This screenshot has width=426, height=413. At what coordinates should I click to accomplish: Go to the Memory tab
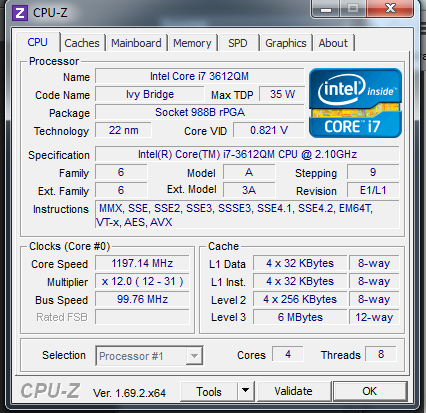pyautogui.click(x=192, y=43)
